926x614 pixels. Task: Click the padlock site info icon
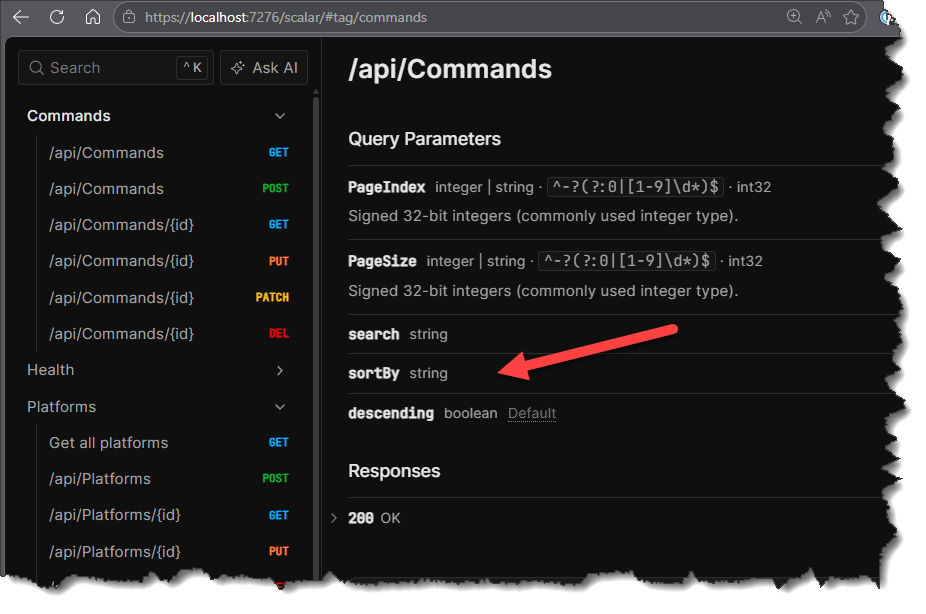point(128,17)
